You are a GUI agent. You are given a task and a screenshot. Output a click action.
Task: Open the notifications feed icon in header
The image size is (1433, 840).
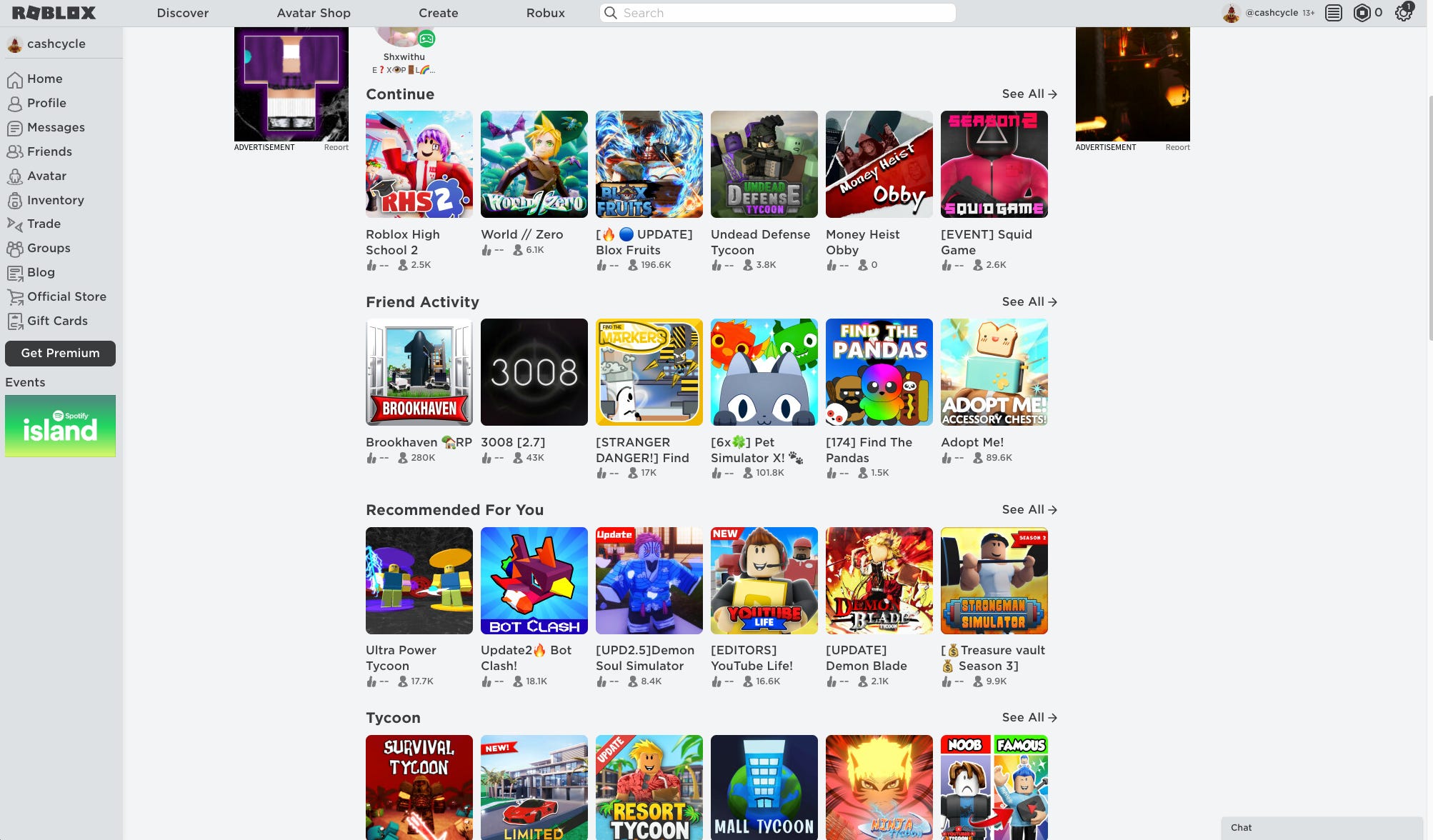[x=1334, y=13]
